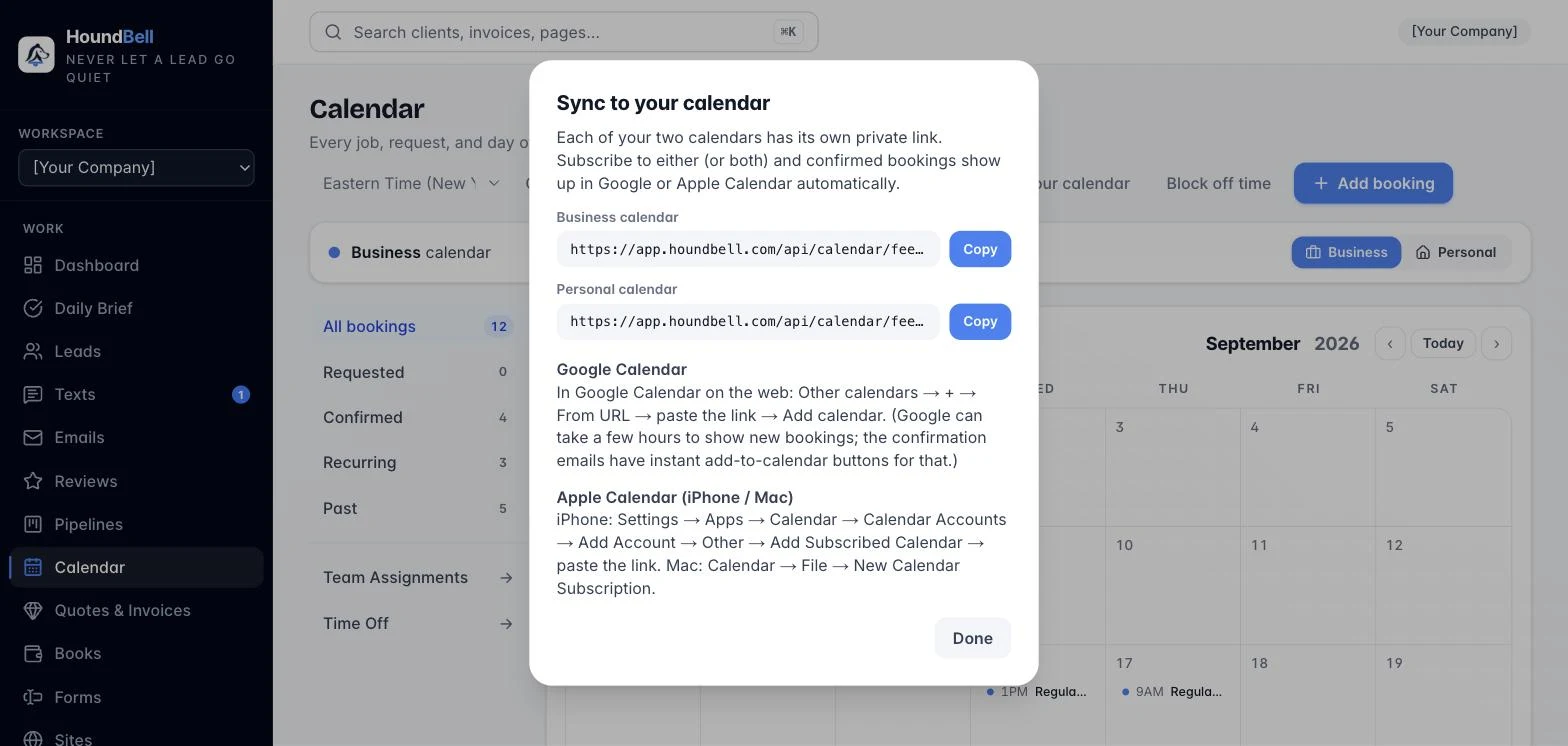
Task: Filter by Confirmed bookings
Action: pyautogui.click(x=417, y=417)
